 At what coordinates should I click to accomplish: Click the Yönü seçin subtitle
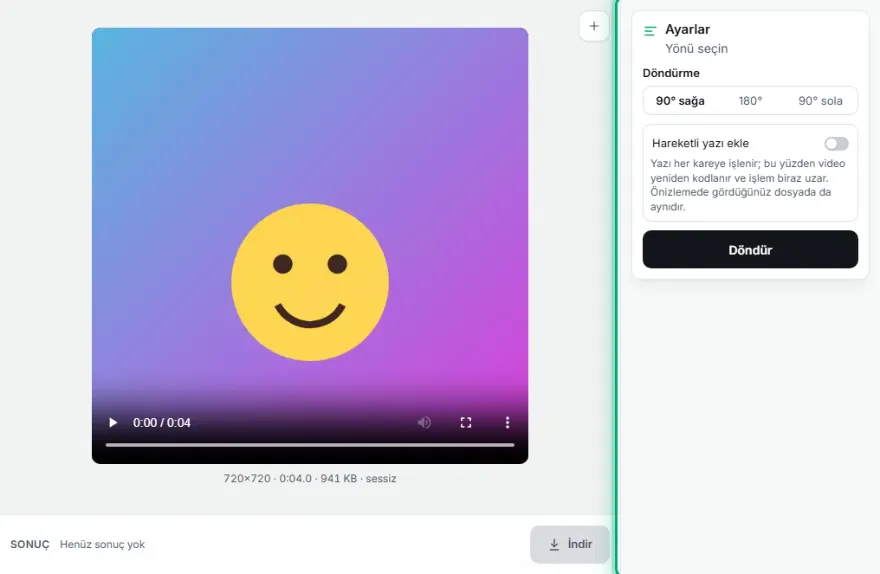pos(696,49)
